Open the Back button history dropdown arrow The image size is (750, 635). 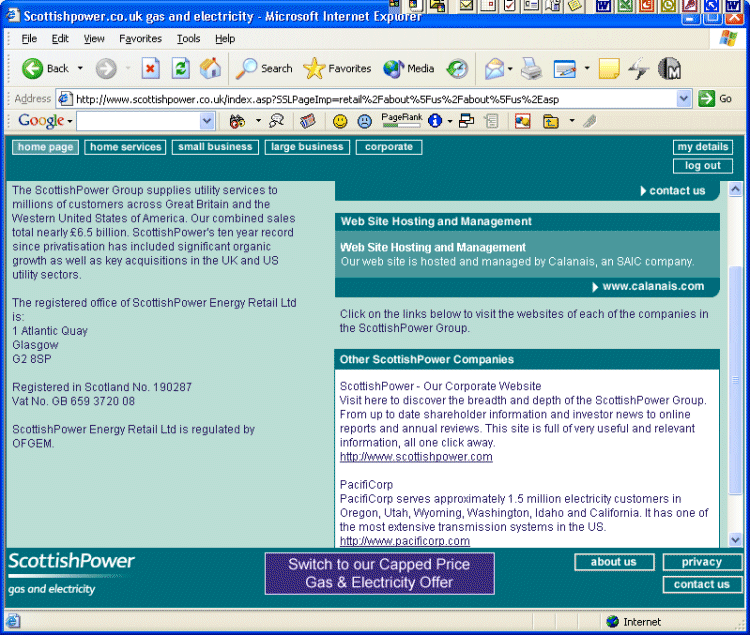coord(80,68)
